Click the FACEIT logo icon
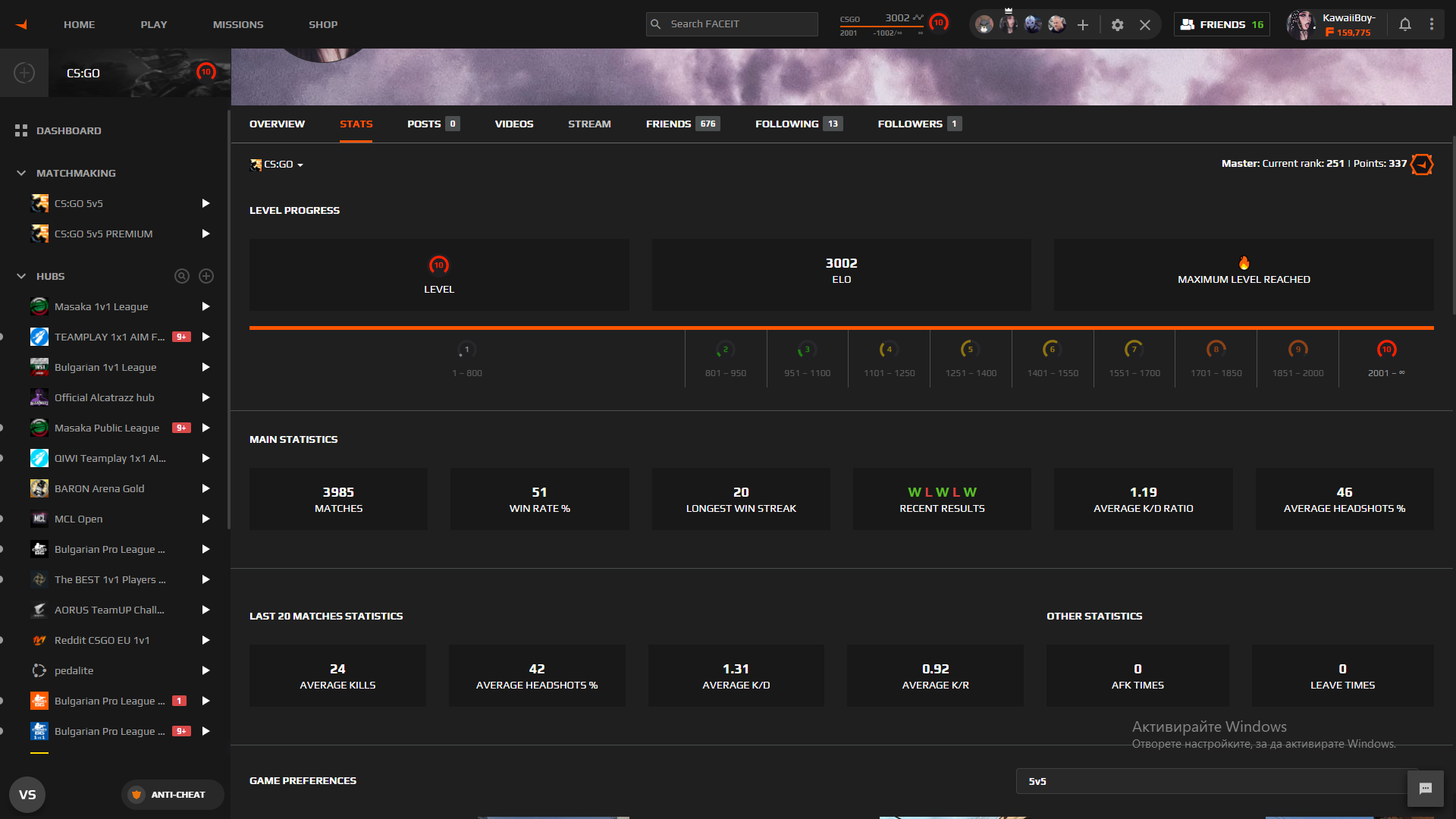 point(21,24)
